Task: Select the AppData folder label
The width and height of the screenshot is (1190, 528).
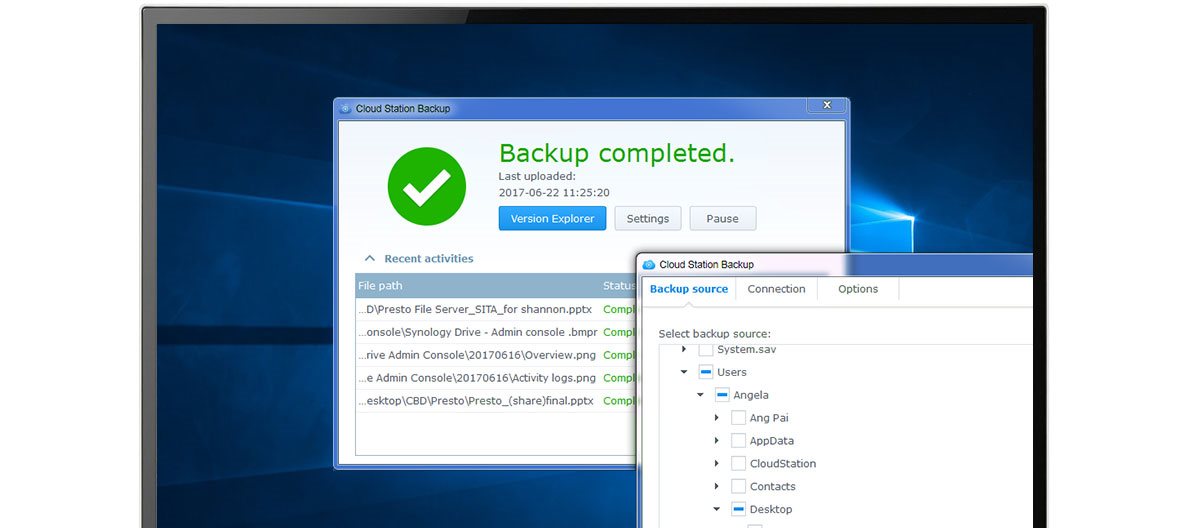Action: [772, 440]
